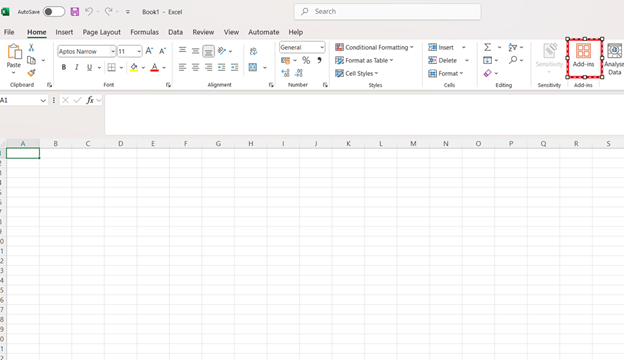Apply Comma Style format
This screenshot has height=360, width=624.
tap(319, 60)
